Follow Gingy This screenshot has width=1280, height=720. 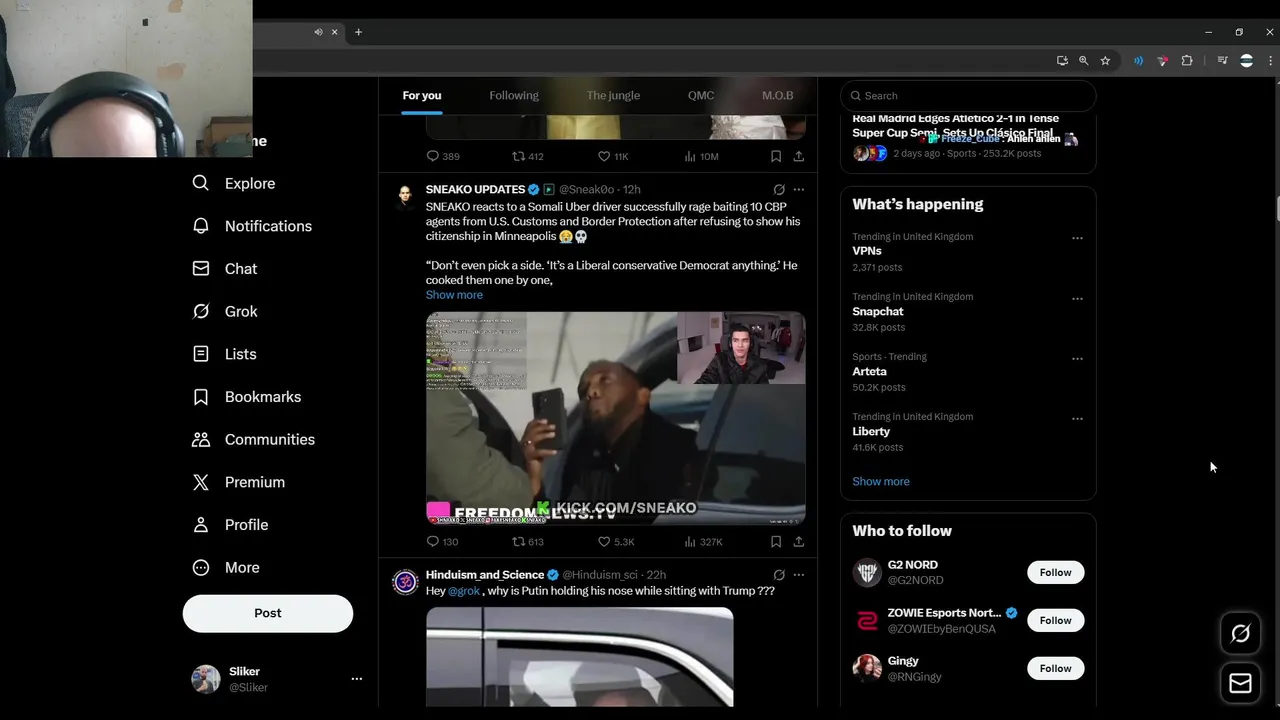[1055, 669]
